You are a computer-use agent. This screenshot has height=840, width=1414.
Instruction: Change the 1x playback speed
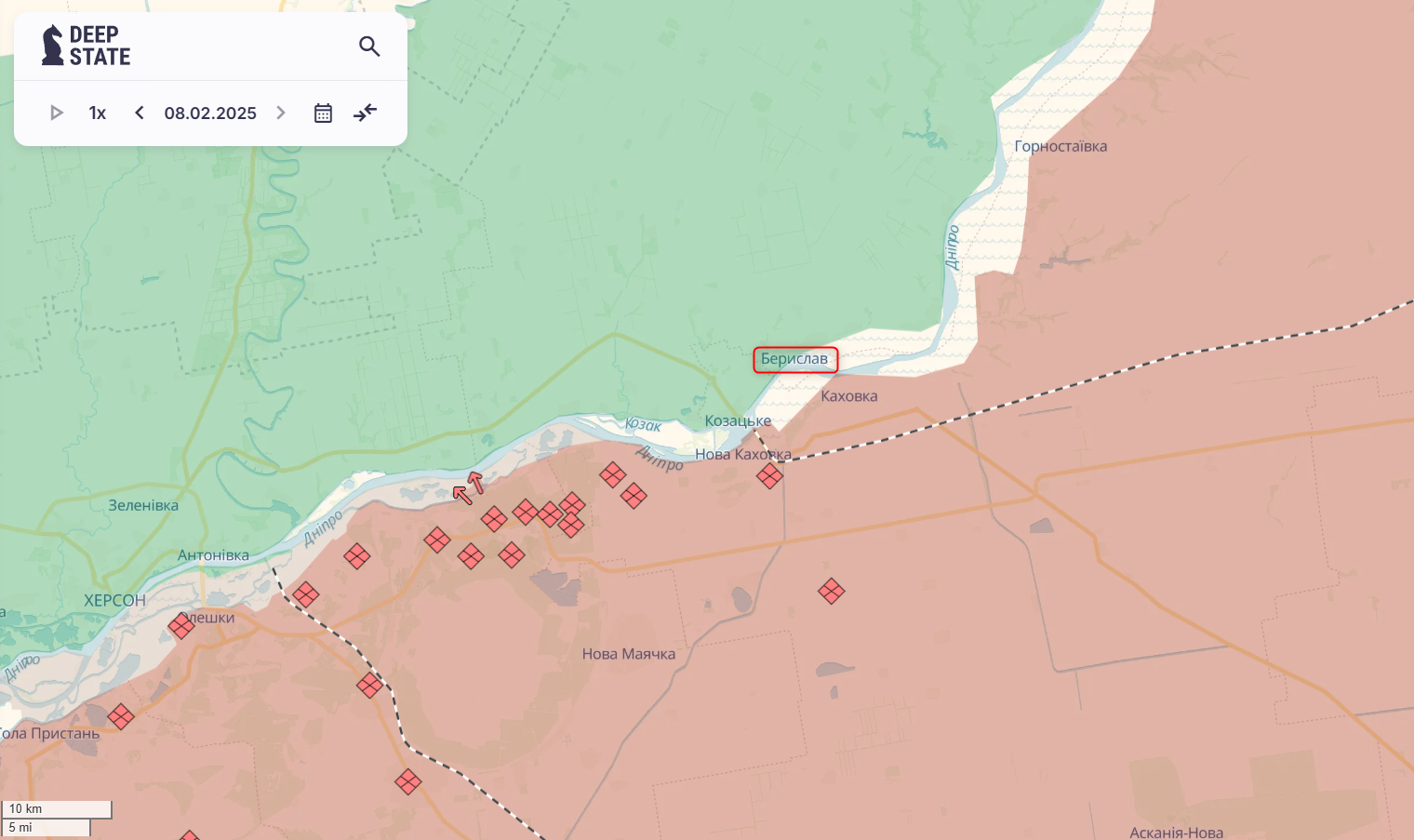click(98, 113)
